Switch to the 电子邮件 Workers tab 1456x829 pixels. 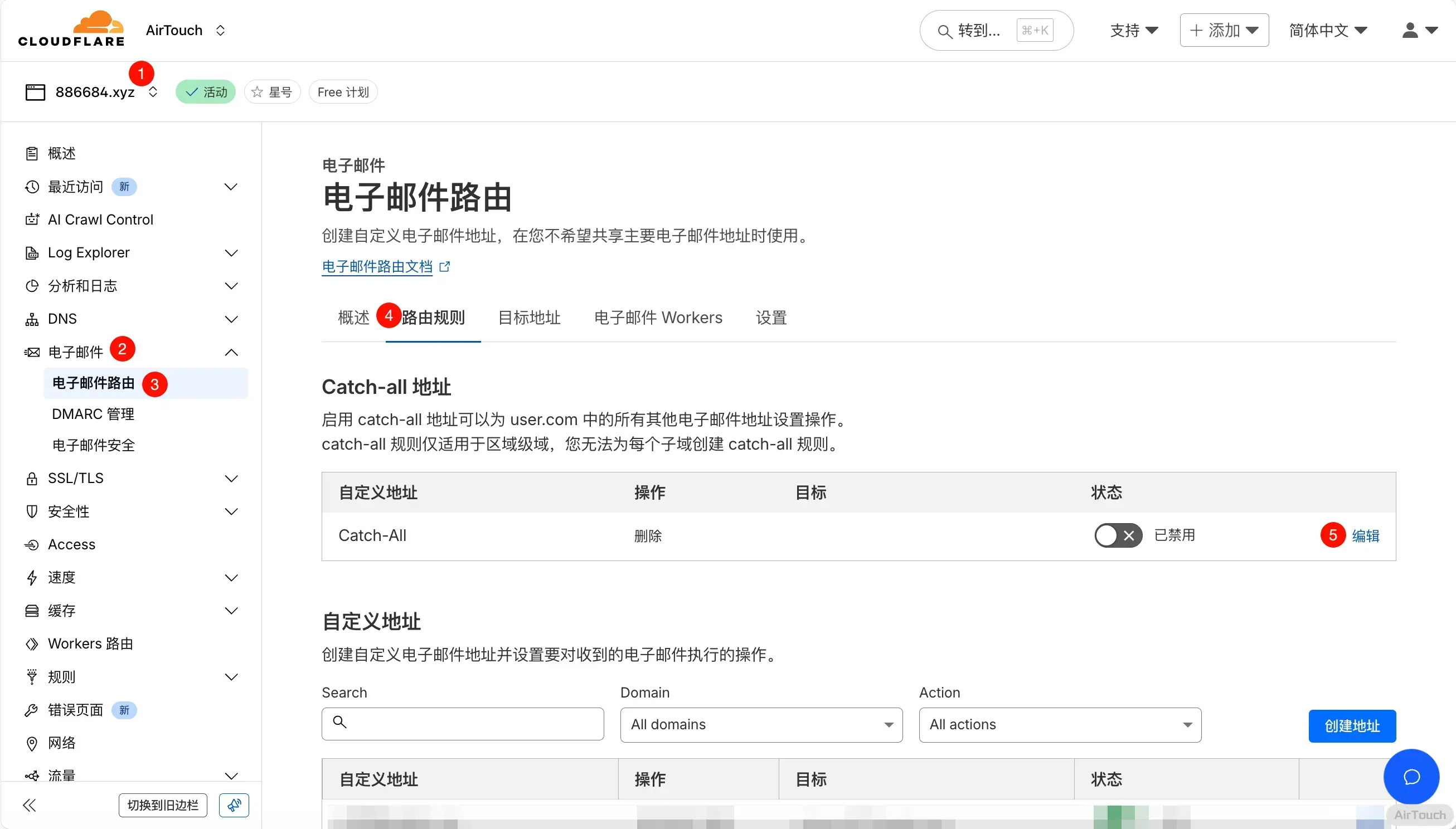(658, 318)
